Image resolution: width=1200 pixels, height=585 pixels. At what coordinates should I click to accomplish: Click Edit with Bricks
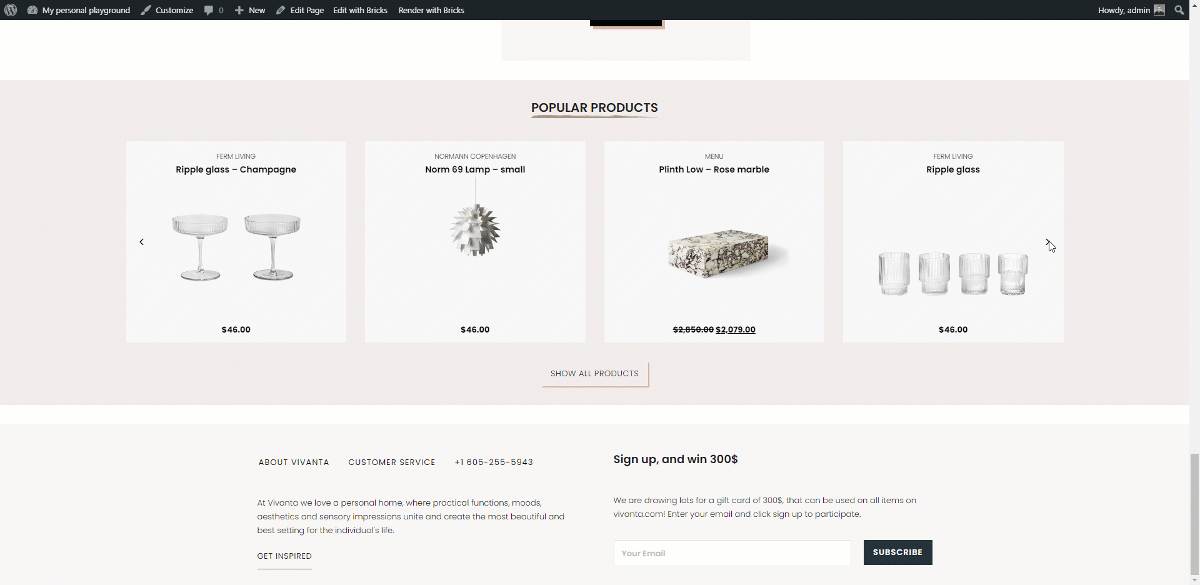(360, 10)
